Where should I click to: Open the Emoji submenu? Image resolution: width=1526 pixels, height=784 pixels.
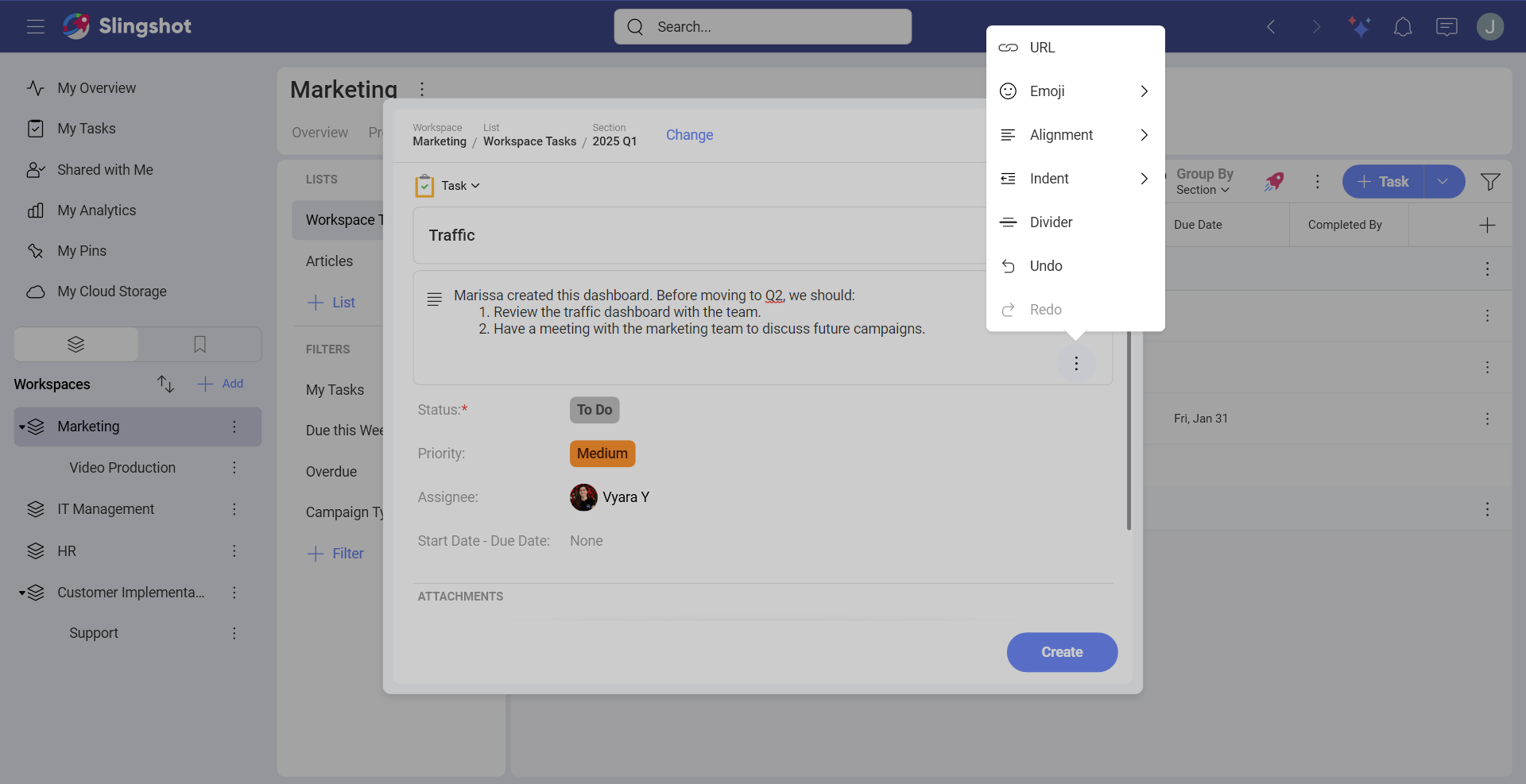point(1075,91)
